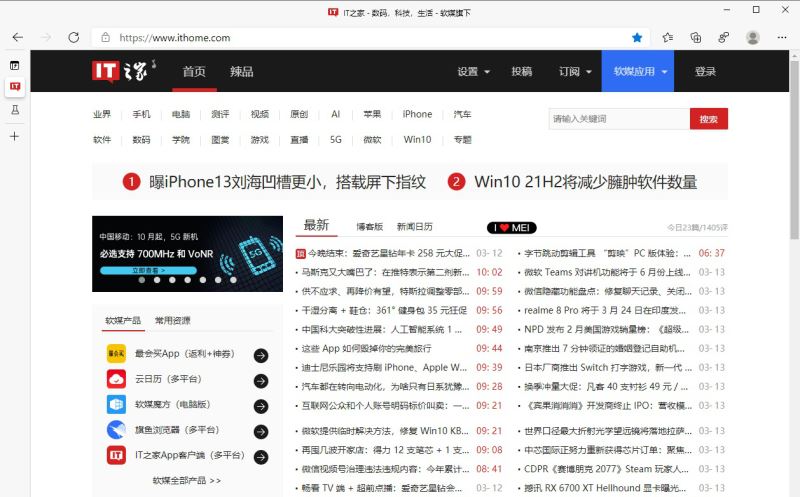Open the 撼讯 RX 6700 XT Hellhound article
Screen dimensions: 800x497
(605, 488)
